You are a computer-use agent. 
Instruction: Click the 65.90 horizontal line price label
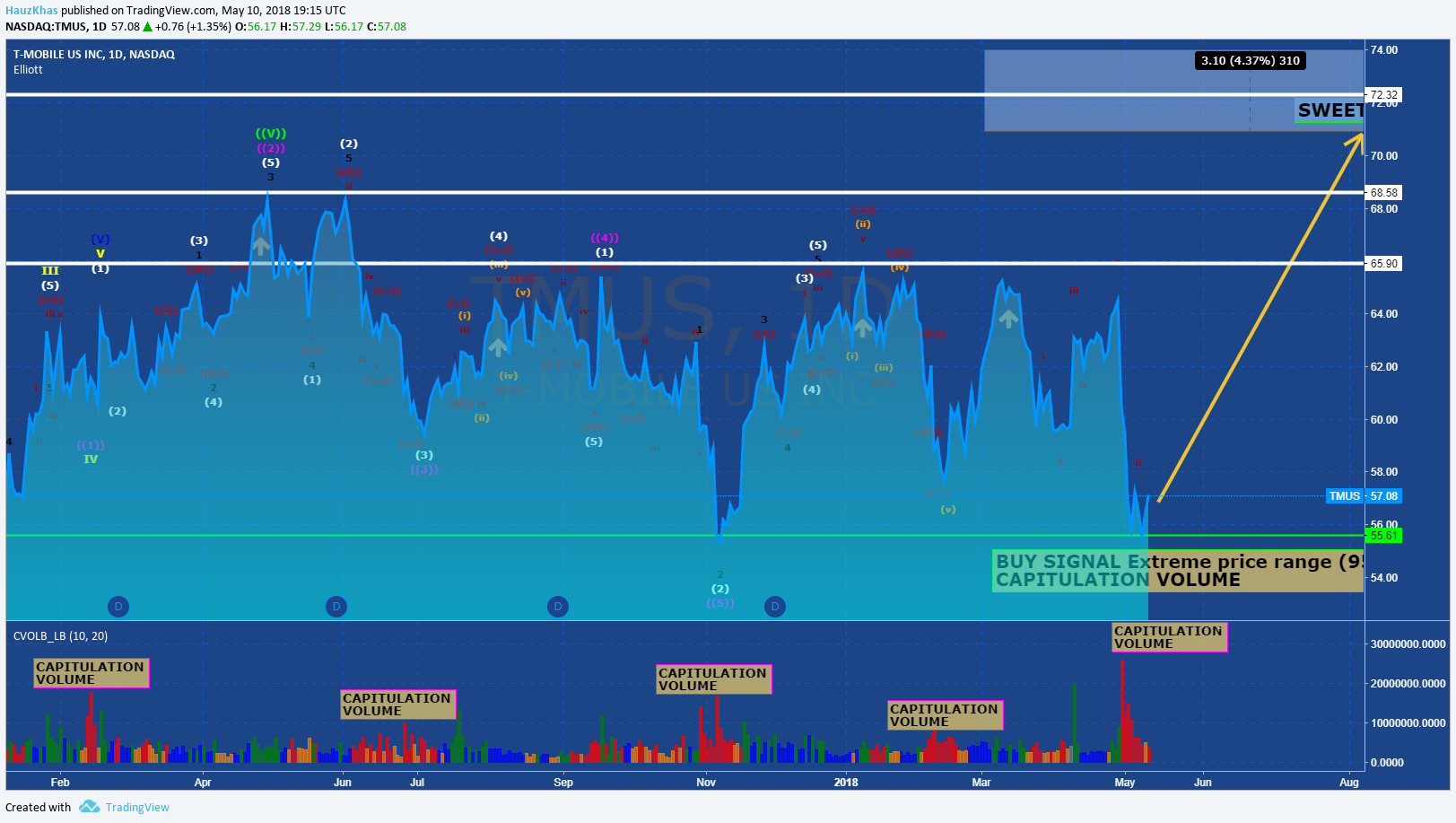click(x=1384, y=263)
